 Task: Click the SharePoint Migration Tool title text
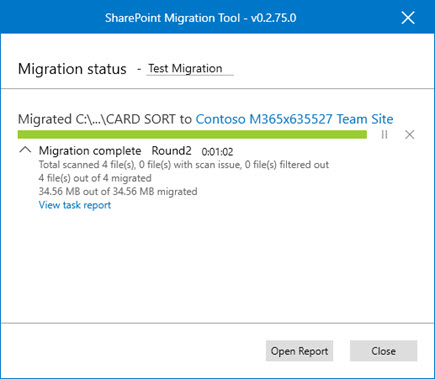pyautogui.click(x=201, y=18)
